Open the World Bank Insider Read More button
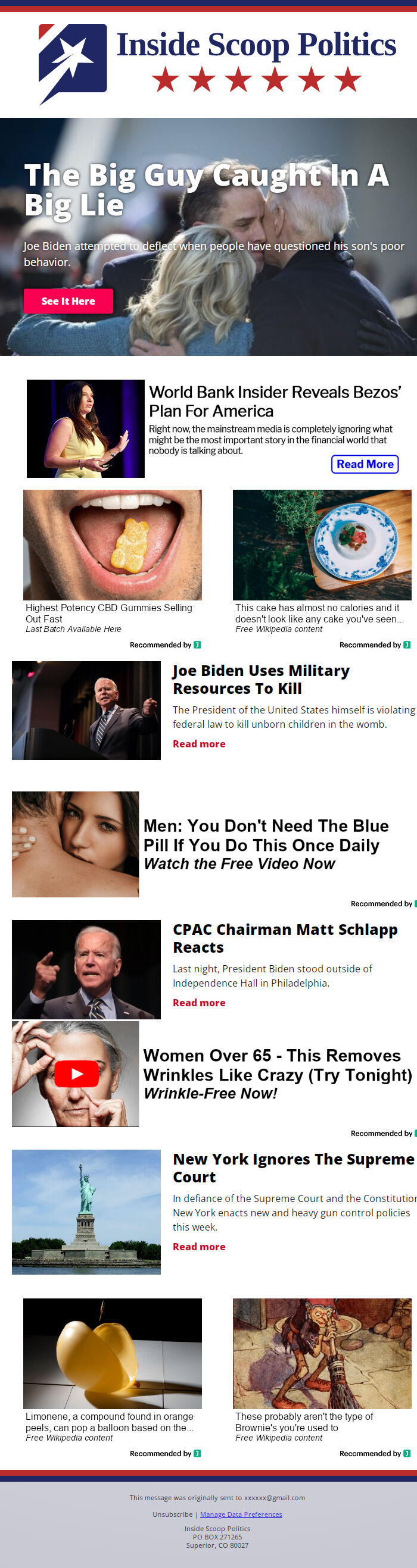 pyautogui.click(x=365, y=464)
